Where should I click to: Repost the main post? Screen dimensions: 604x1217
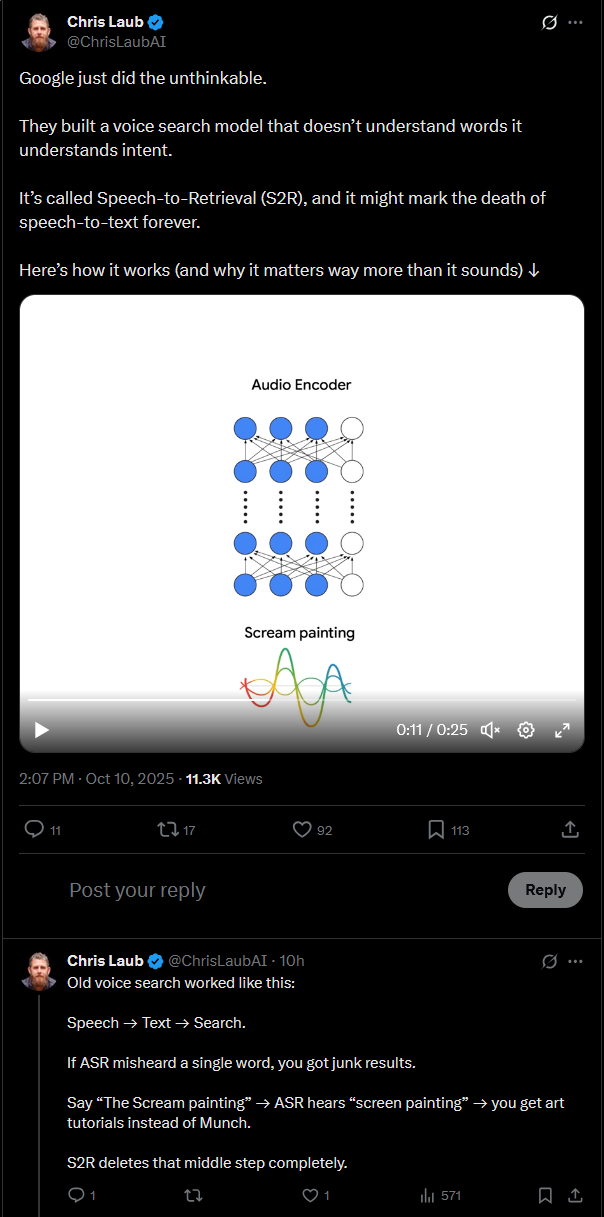[169, 829]
